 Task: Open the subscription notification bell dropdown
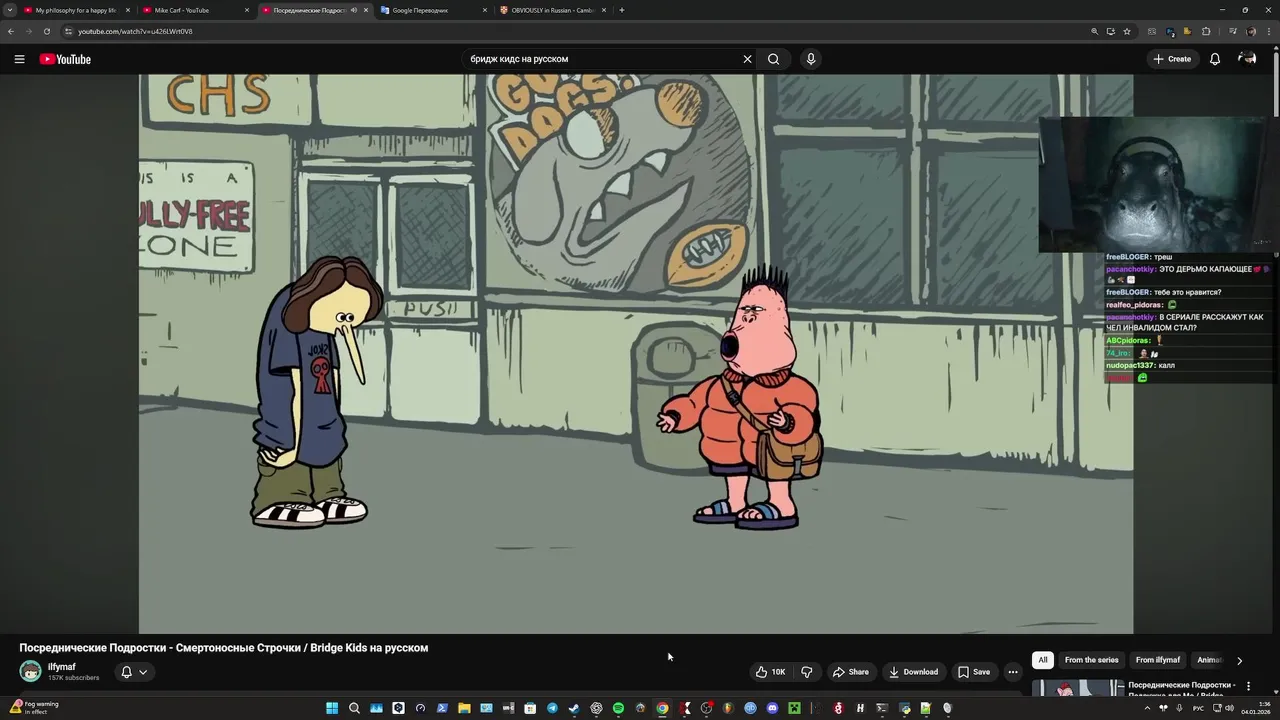(x=134, y=672)
